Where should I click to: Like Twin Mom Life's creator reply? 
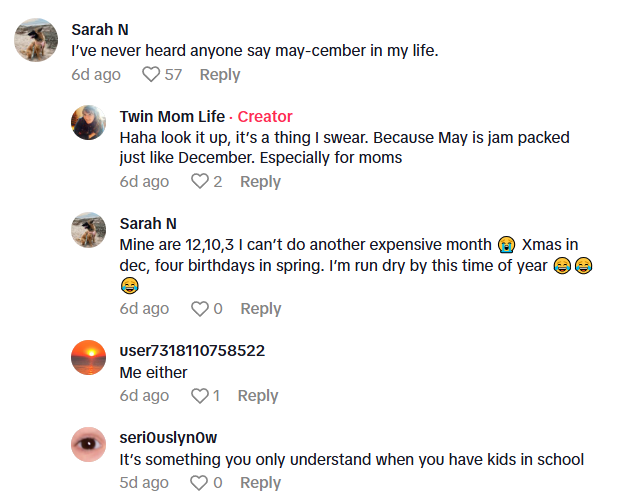(x=199, y=182)
